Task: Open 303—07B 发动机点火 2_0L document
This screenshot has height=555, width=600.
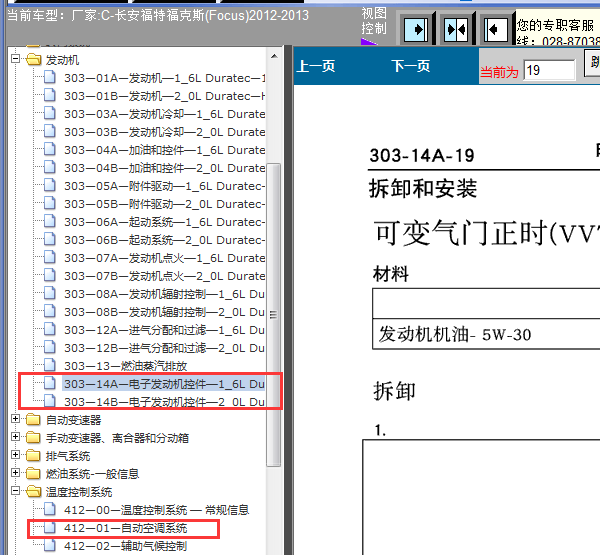Action: click(165, 276)
